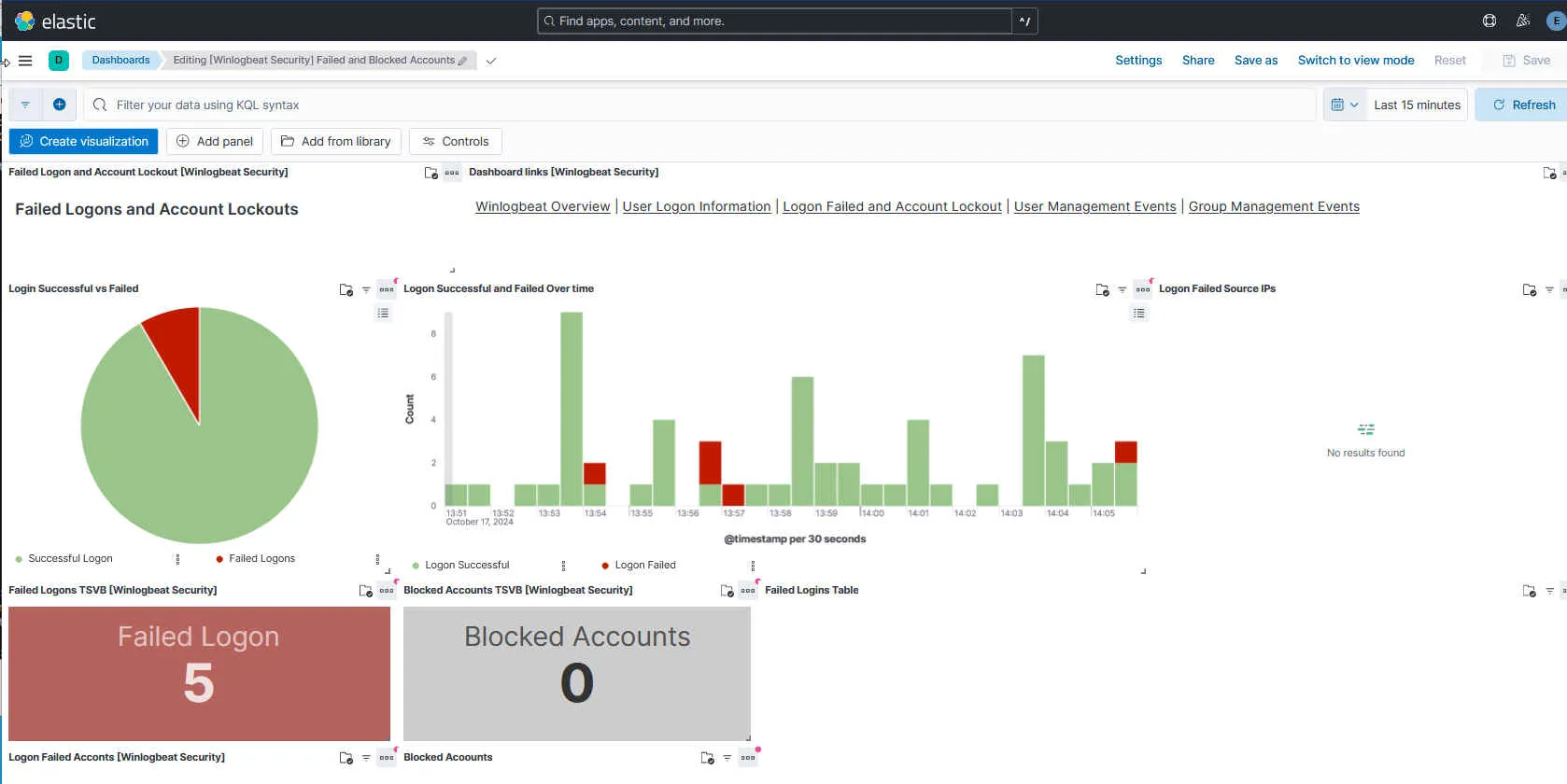Add a filter with the plus icon
This screenshot has height=784, width=1567.
coord(59,105)
